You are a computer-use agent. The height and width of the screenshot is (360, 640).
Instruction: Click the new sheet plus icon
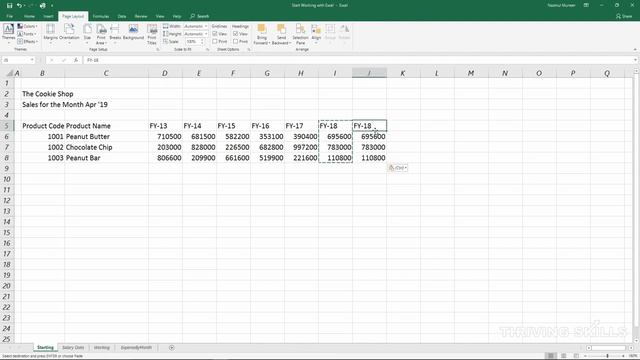tap(171, 347)
